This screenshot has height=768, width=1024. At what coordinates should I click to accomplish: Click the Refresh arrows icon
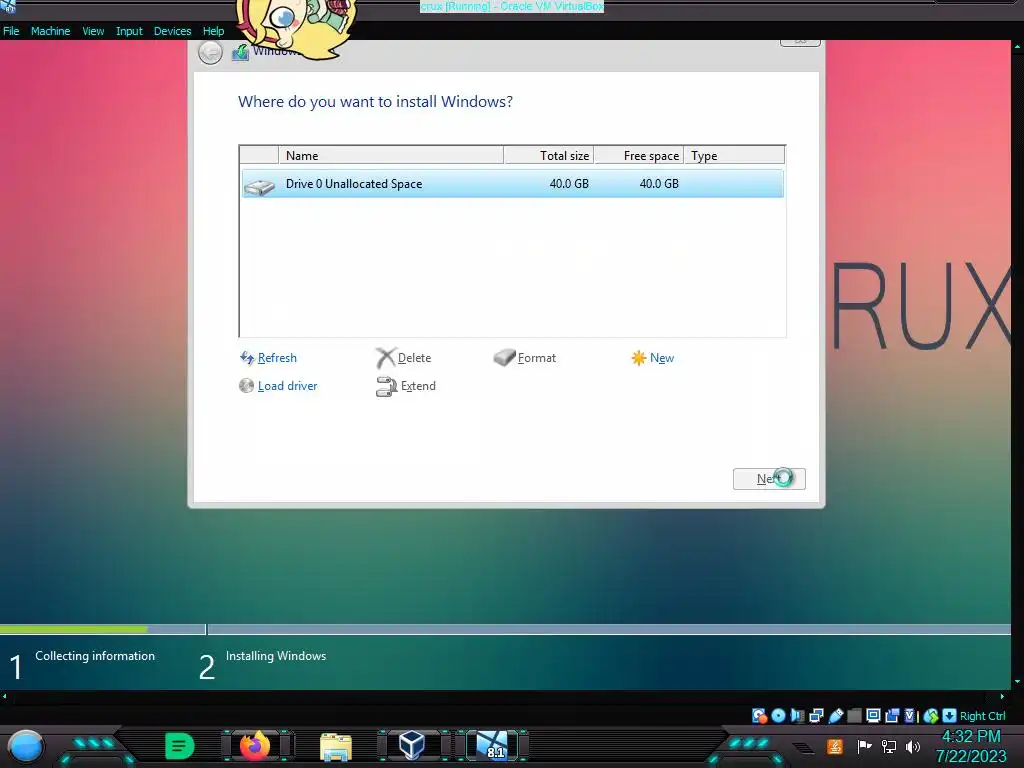coord(247,358)
